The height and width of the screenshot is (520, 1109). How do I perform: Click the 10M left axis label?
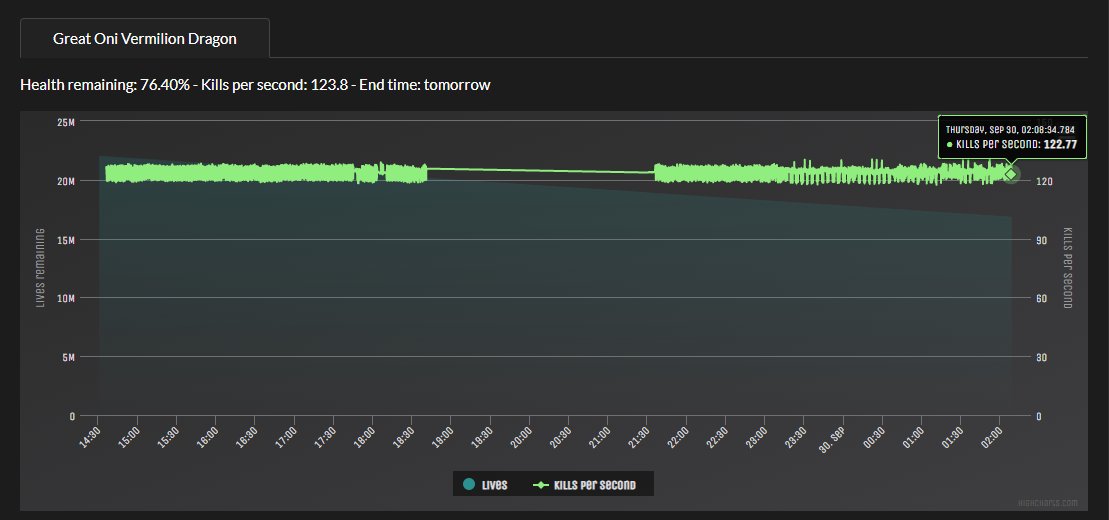[66, 299]
